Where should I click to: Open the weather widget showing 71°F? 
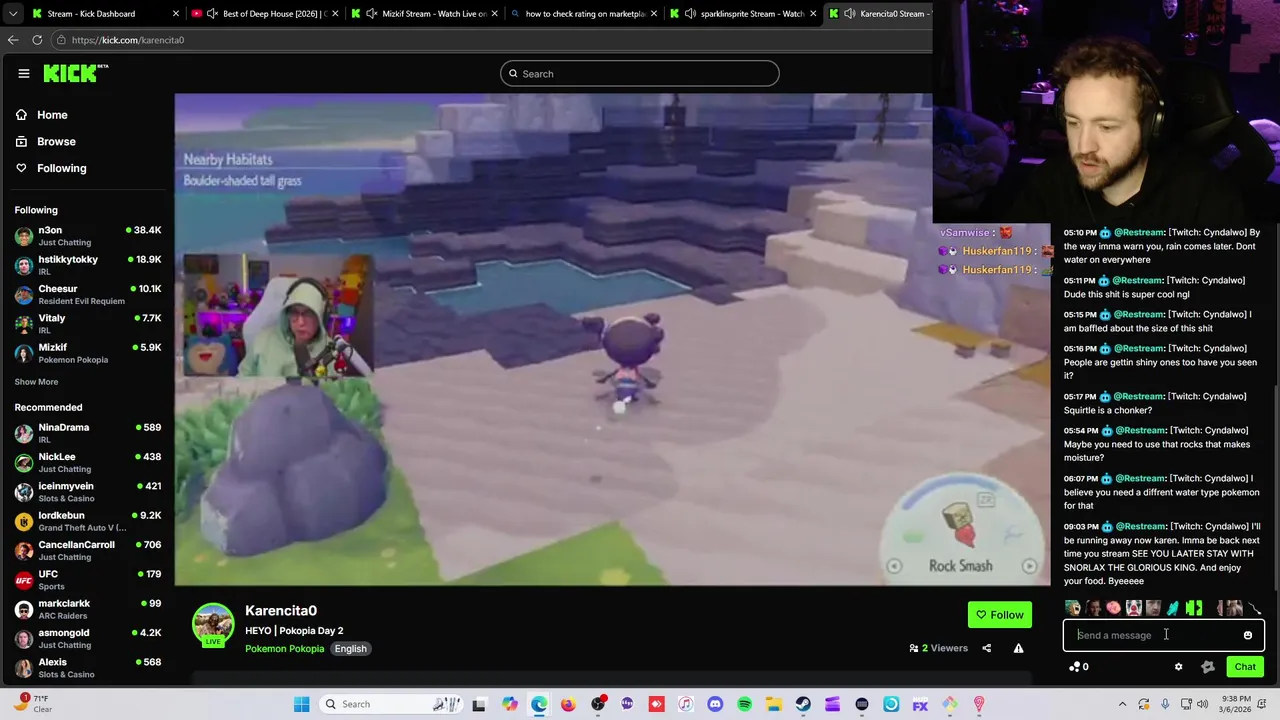pos(32,704)
